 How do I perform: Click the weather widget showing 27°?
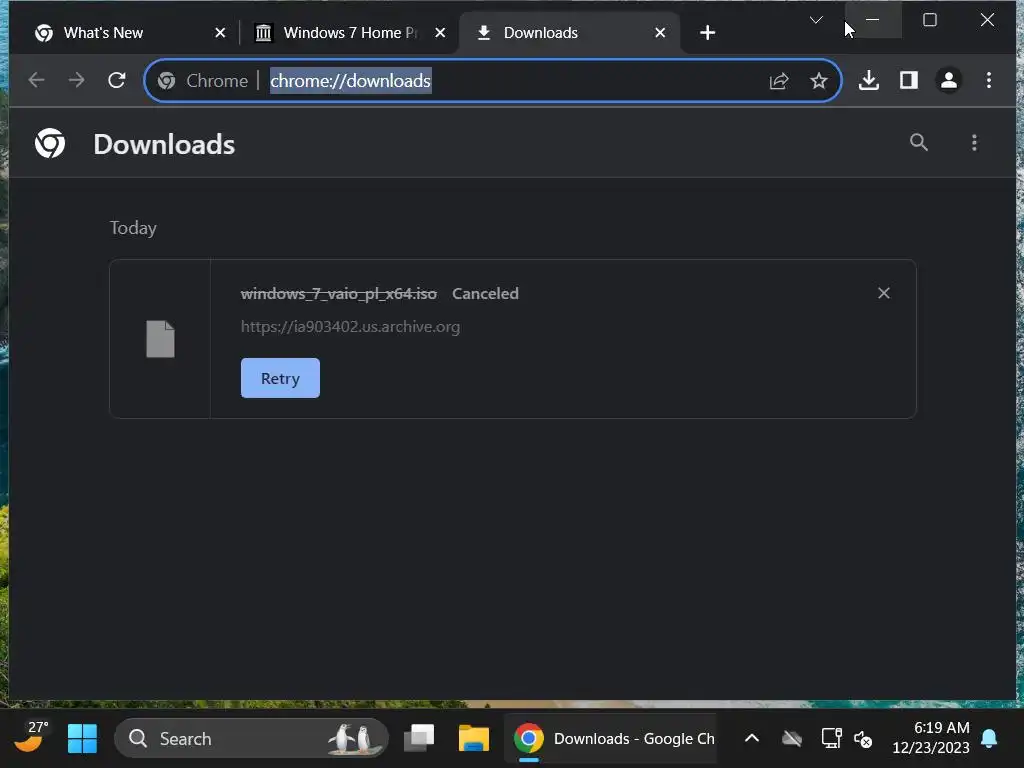point(30,737)
